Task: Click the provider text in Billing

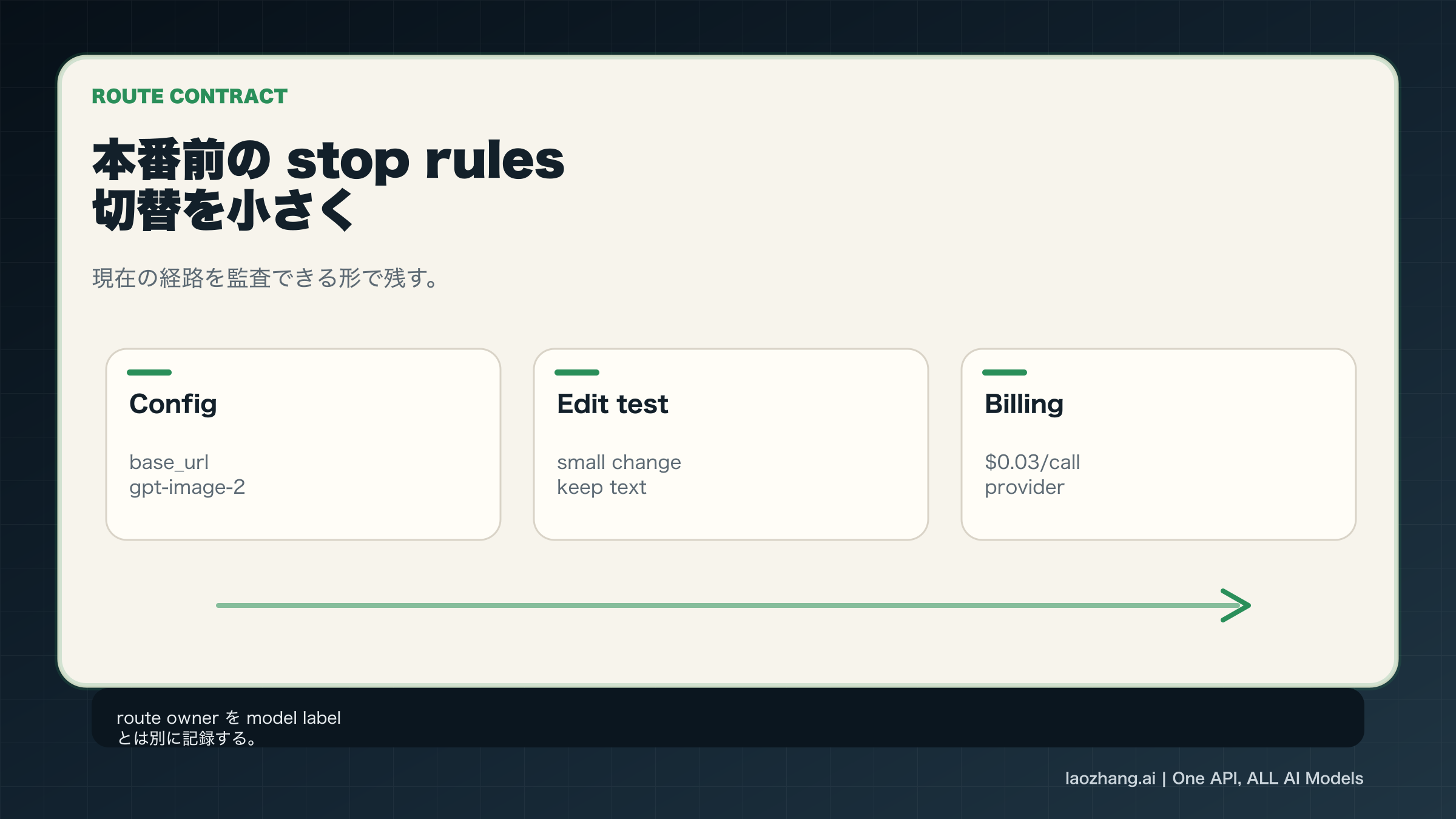Action: pos(1024,487)
